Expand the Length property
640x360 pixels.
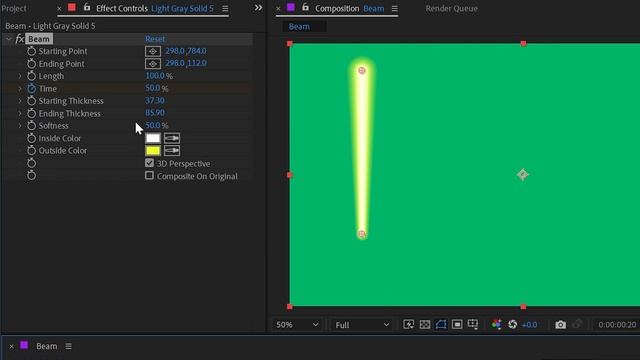pos(20,76)
